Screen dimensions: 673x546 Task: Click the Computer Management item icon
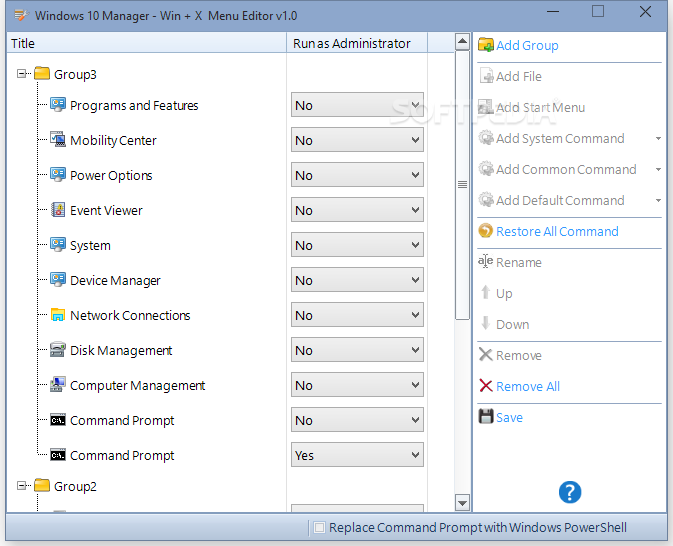coord(58,385)
